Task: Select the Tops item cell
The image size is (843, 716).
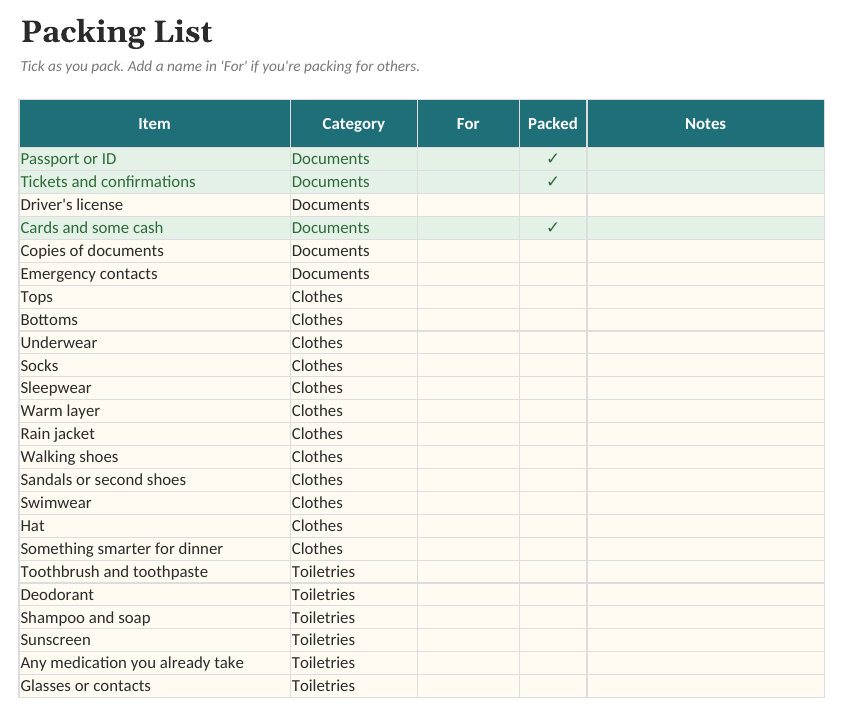Action: (x=155, y=297)
